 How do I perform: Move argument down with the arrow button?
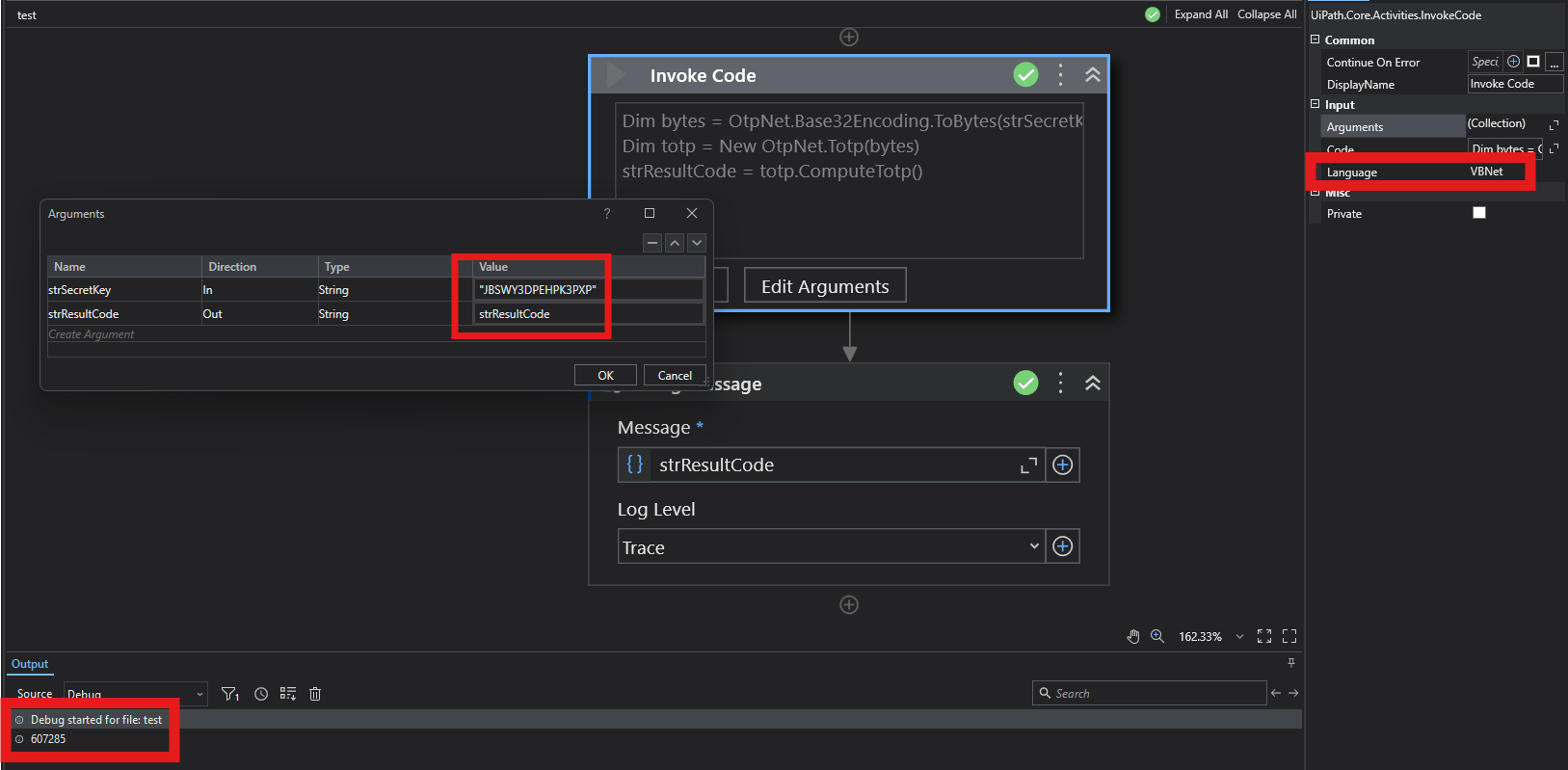pyautogui.click(x=697, y=243)
